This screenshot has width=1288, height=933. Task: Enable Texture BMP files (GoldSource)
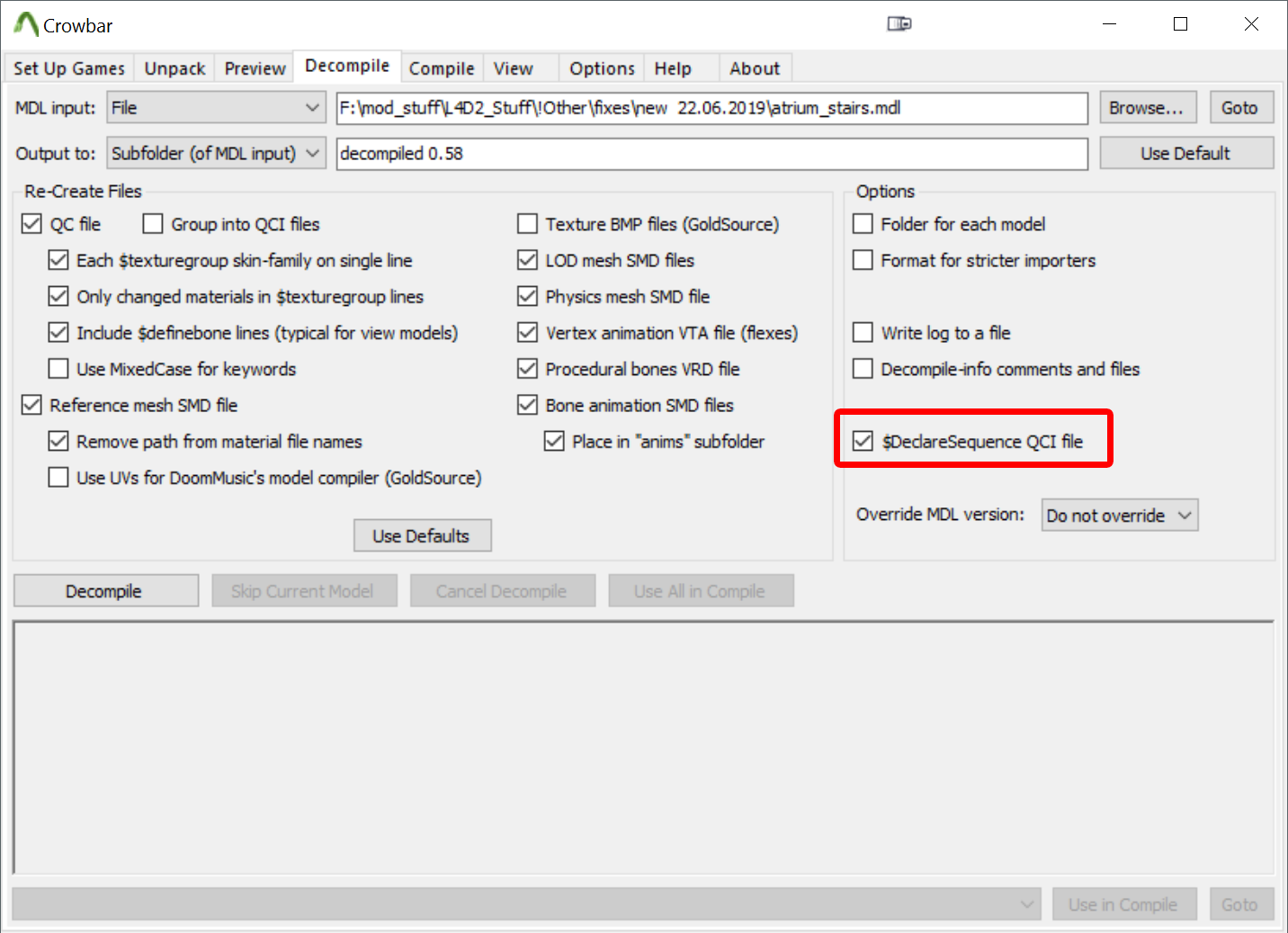(528, 224)
